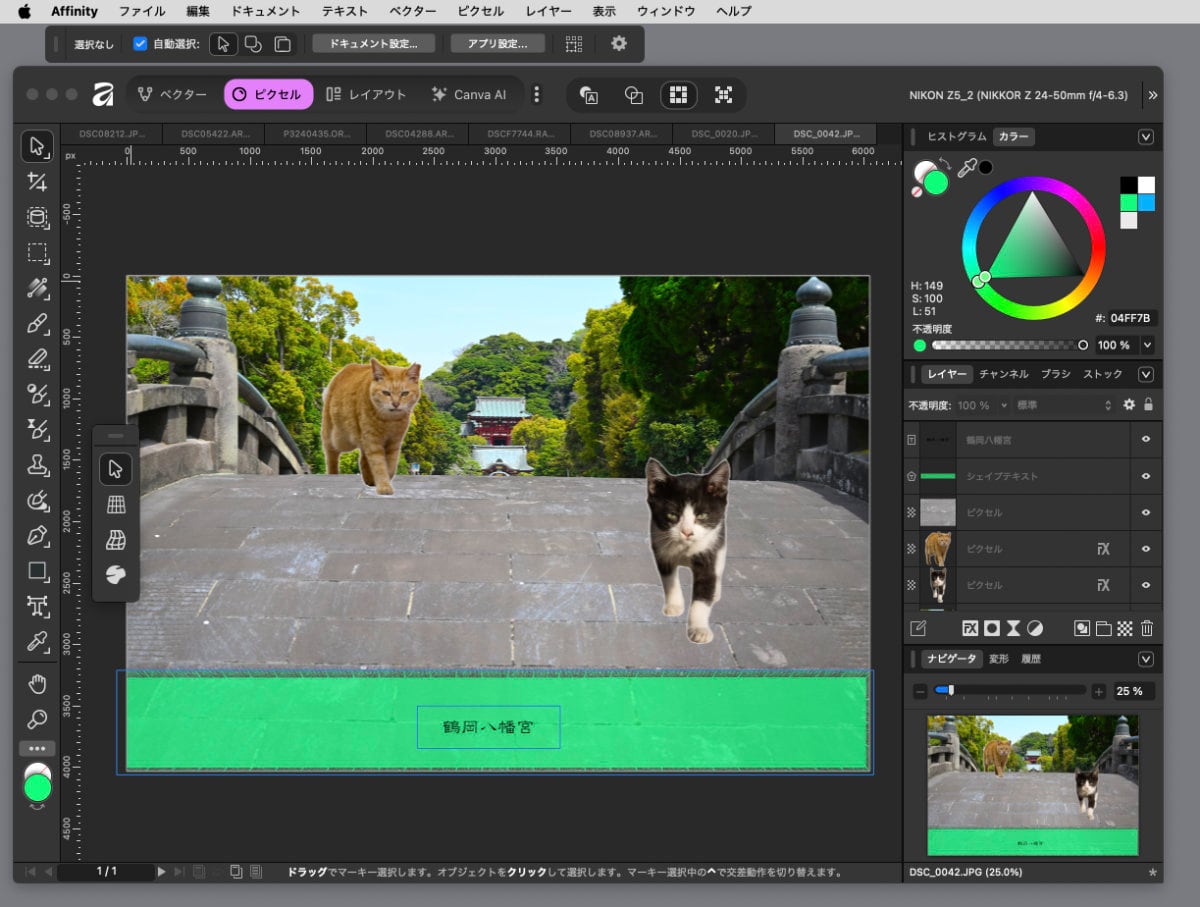Viewport: 1200px width, 907px height.
Task: Click the delete layer trash icon
Action: pyautogui.click(x=1146, y=629)
